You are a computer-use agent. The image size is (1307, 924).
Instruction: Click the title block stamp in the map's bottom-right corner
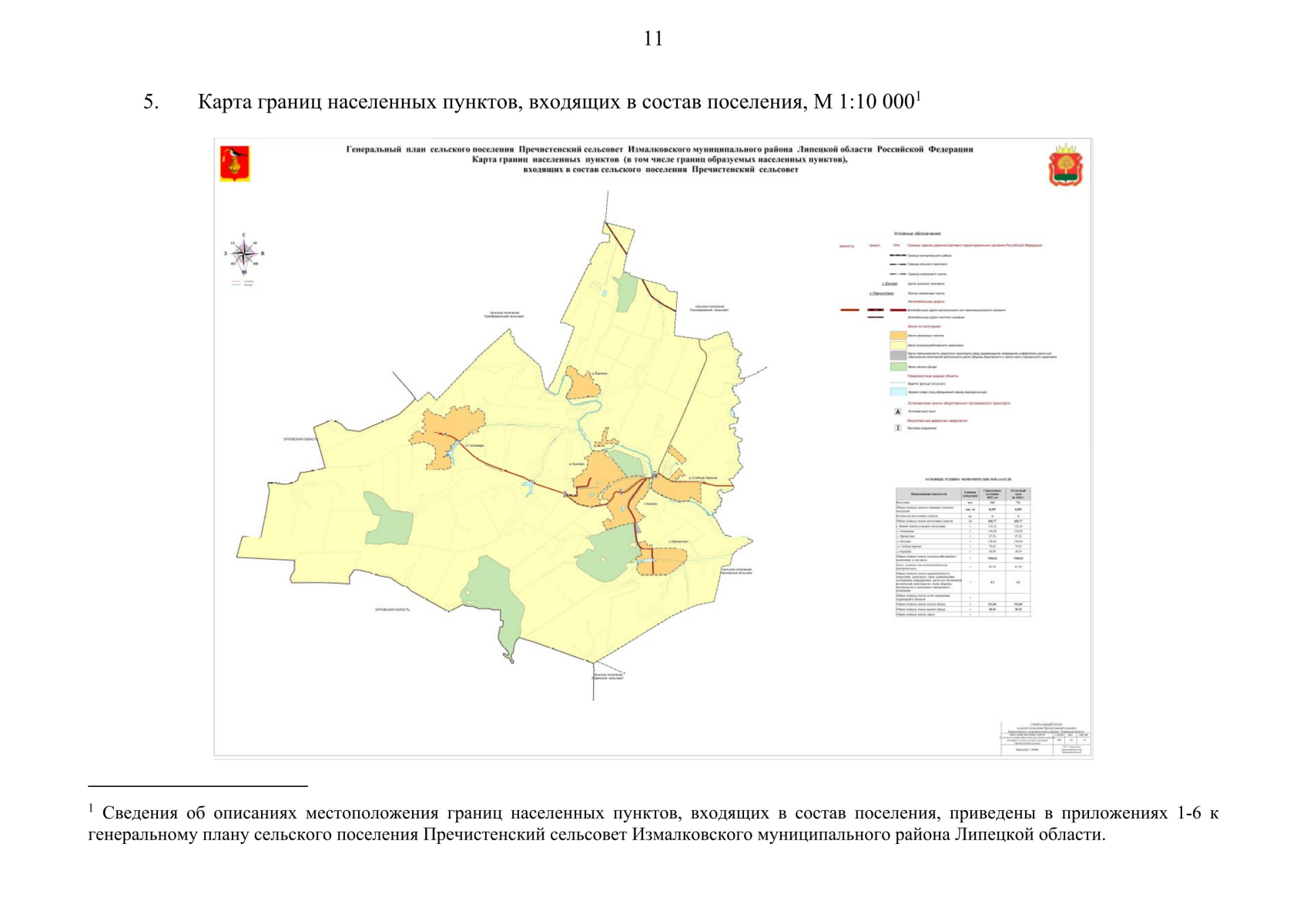(1045, 739)
